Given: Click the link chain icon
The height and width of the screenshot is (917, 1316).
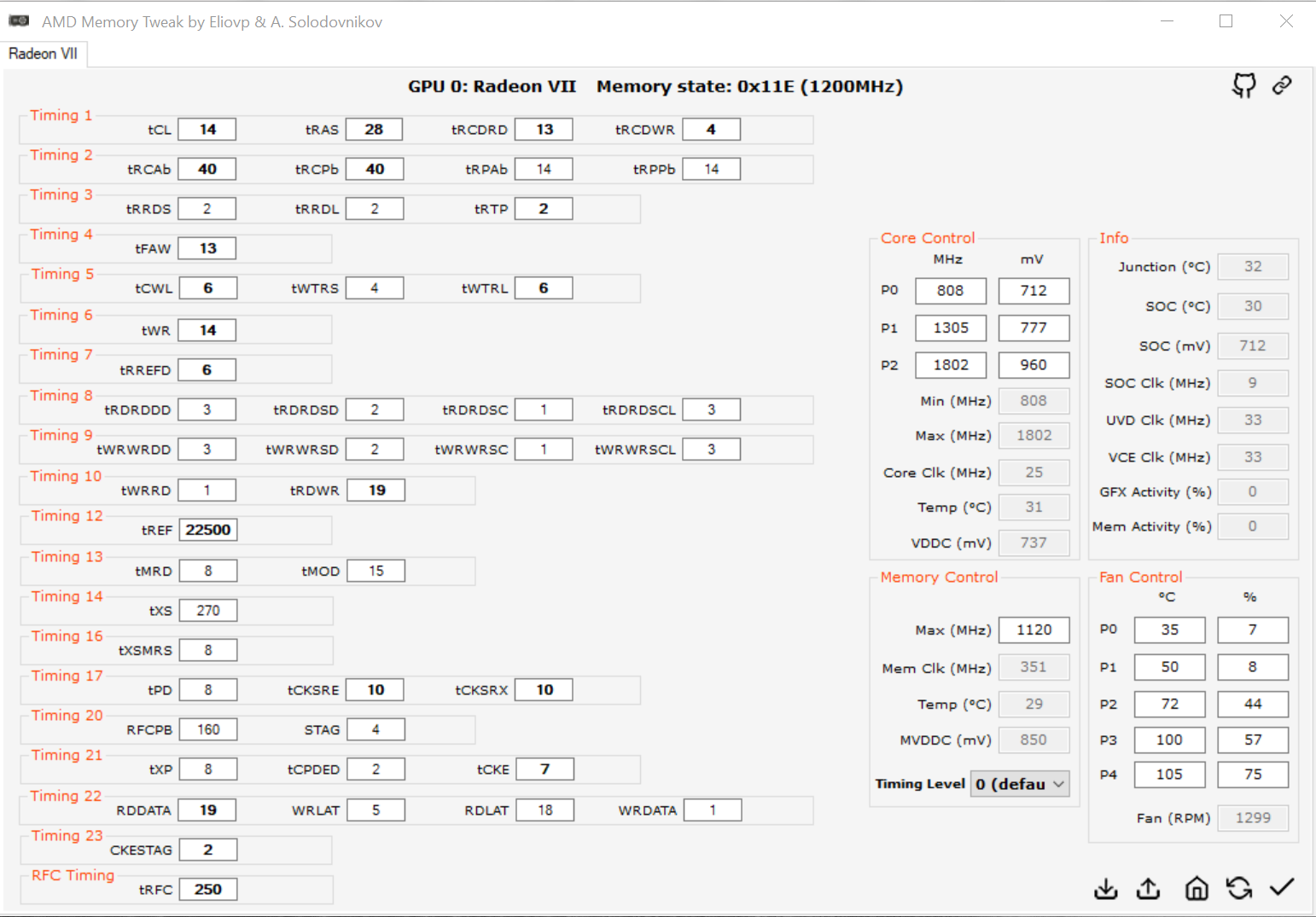Looking at the screenshot, I should [1282, 85].
